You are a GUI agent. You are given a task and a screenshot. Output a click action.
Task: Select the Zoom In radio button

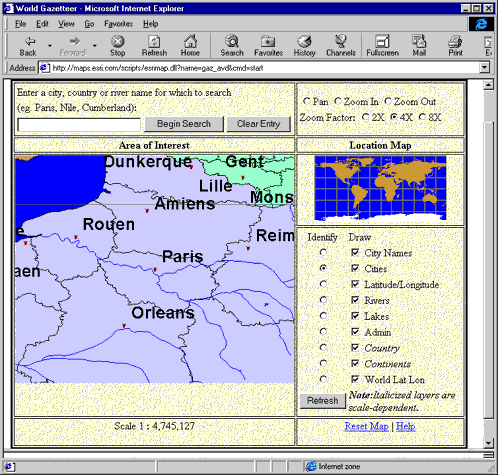coord(338,101)
